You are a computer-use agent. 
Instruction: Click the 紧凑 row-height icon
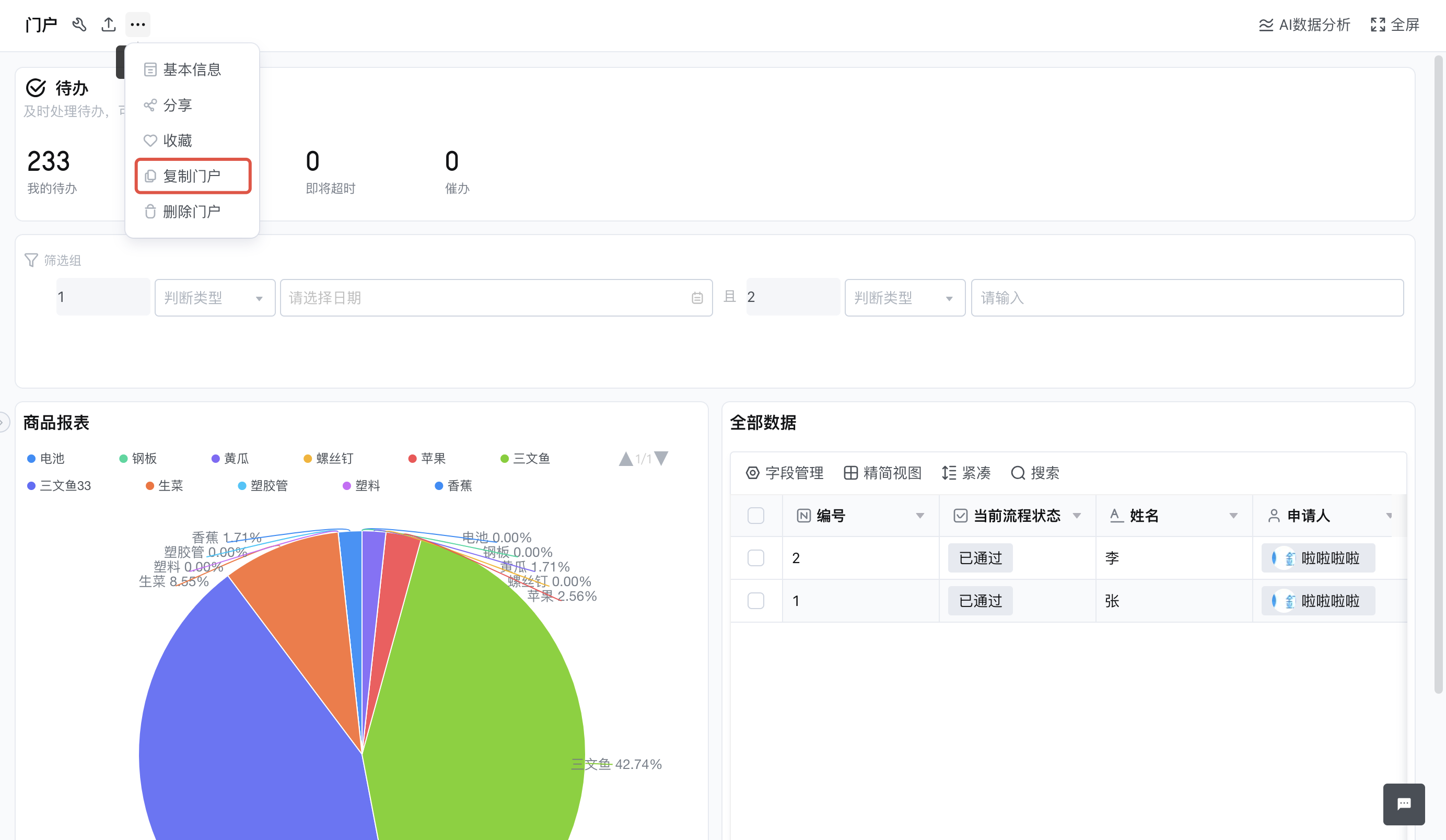coord(949,473)
